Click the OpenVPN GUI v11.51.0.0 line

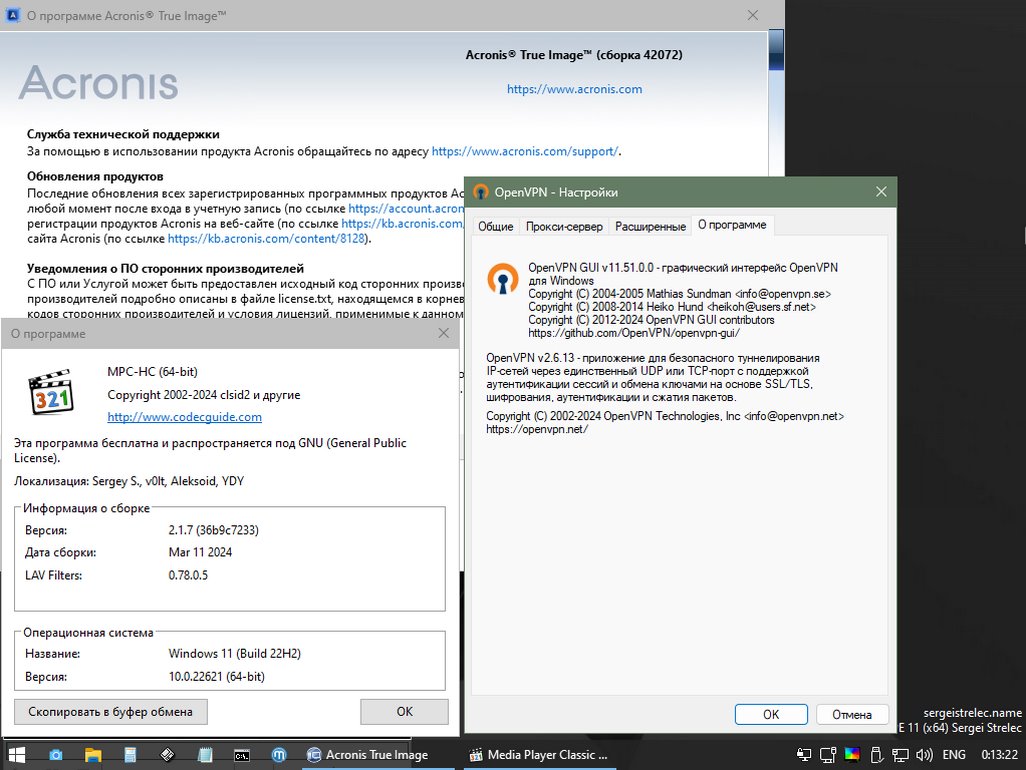pos(682,268)
